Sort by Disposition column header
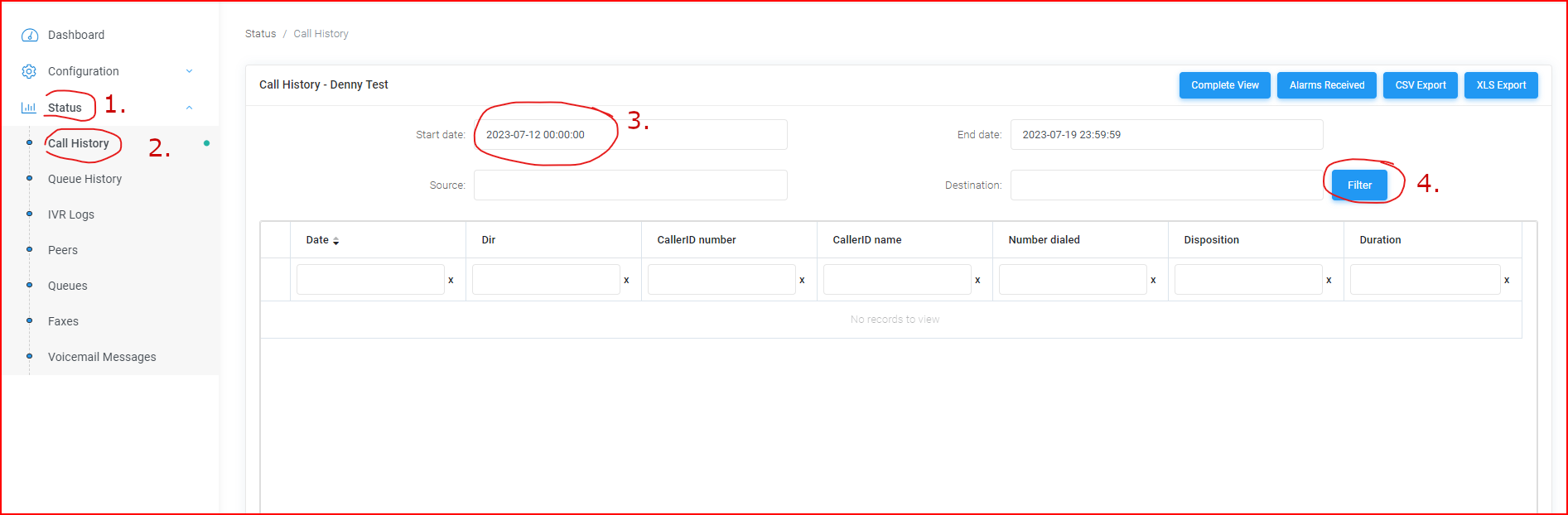 pos(1212,240)
